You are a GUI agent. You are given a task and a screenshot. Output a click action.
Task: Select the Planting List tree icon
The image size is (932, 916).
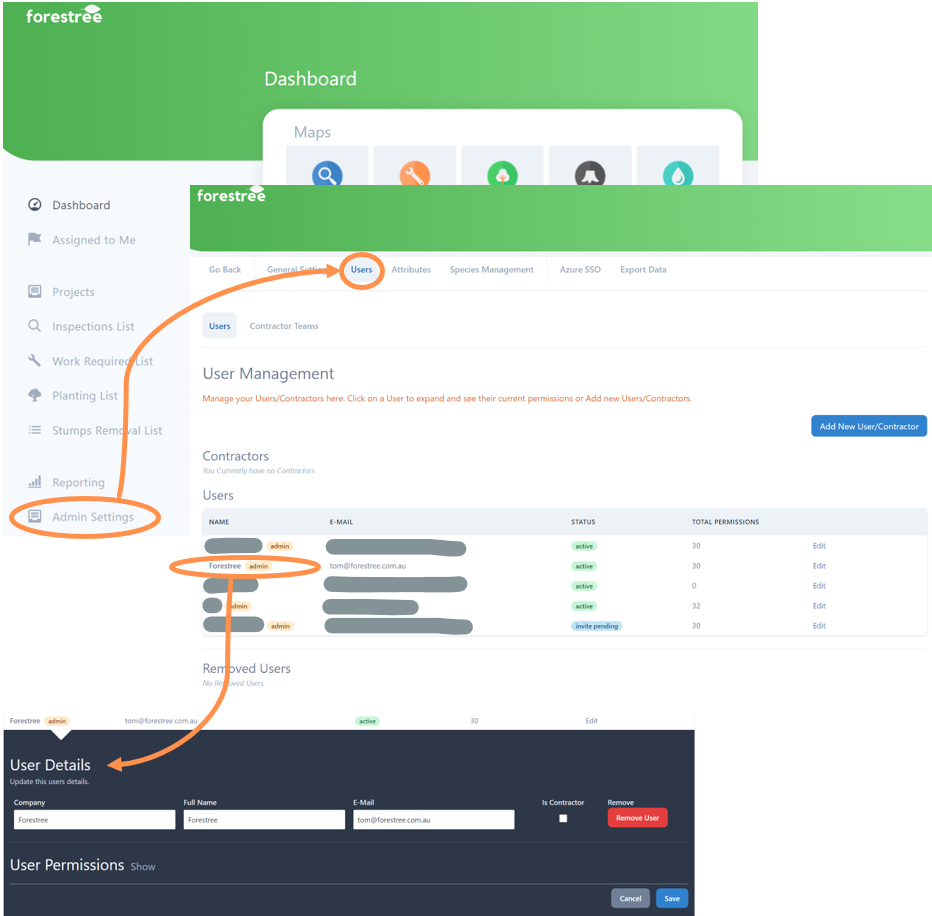point(33,395)
